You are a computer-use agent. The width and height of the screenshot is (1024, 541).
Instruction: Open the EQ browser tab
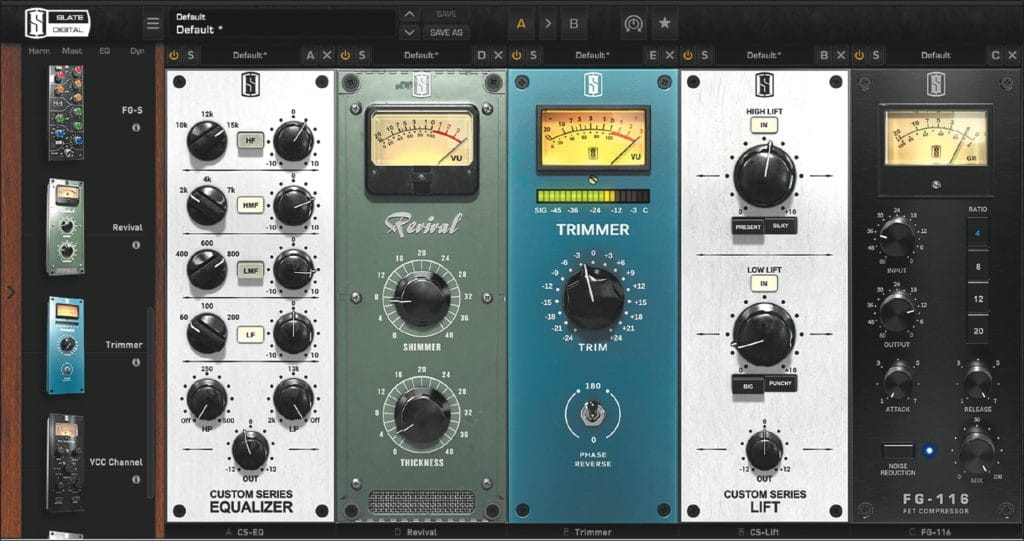104,51
